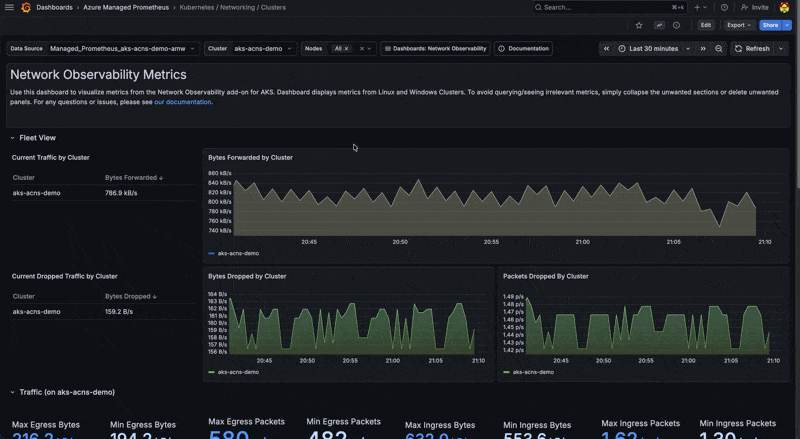The height and width of the screenshot is (439, 800).
Task: Click Packets Dropped By Cluster panel title
Action: click(545, 276)
